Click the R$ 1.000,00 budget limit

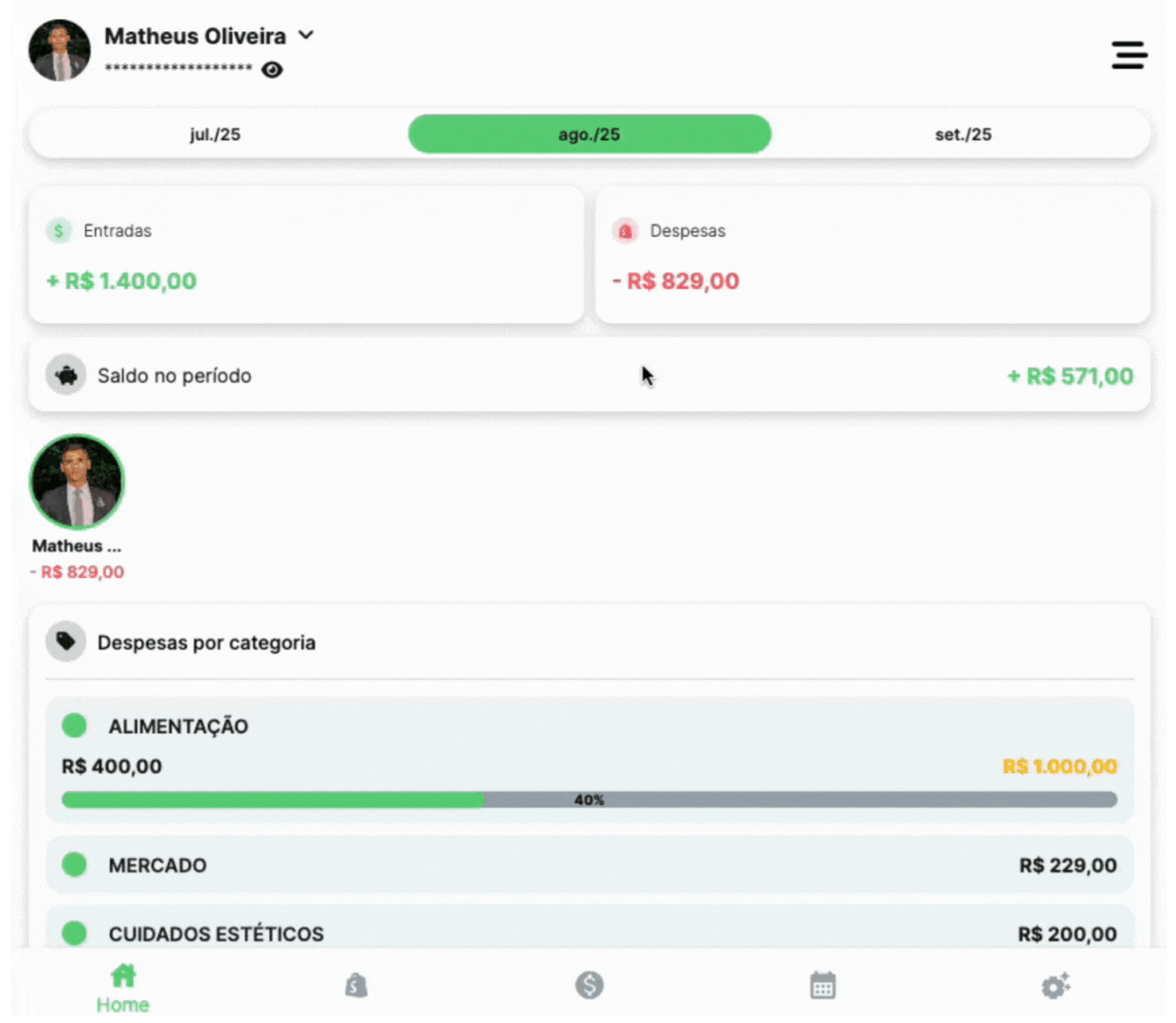[x=1059, y=766]
